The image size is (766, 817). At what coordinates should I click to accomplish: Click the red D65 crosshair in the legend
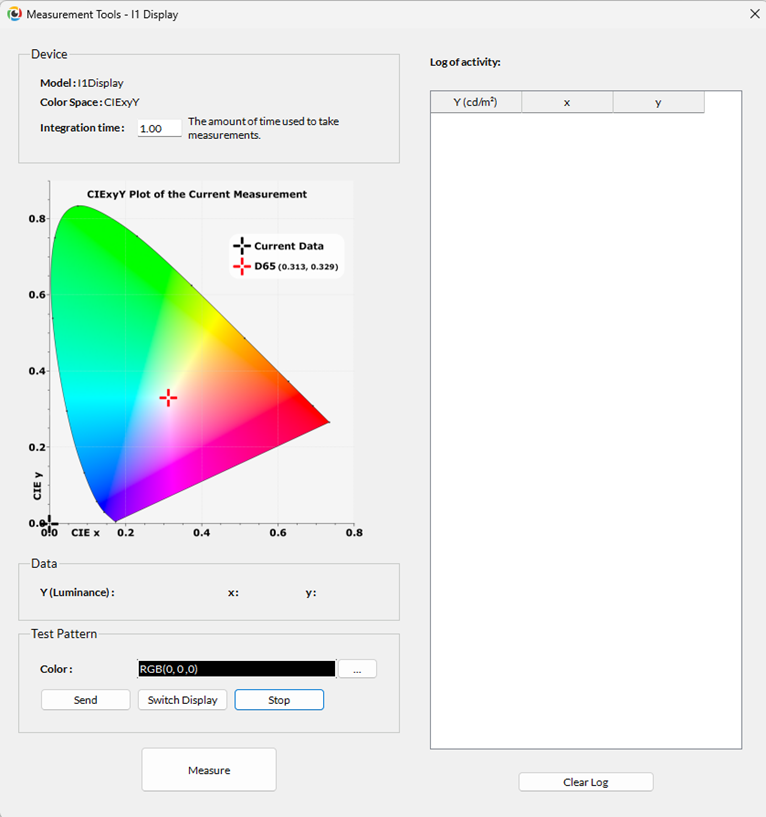tap(241, 266)
